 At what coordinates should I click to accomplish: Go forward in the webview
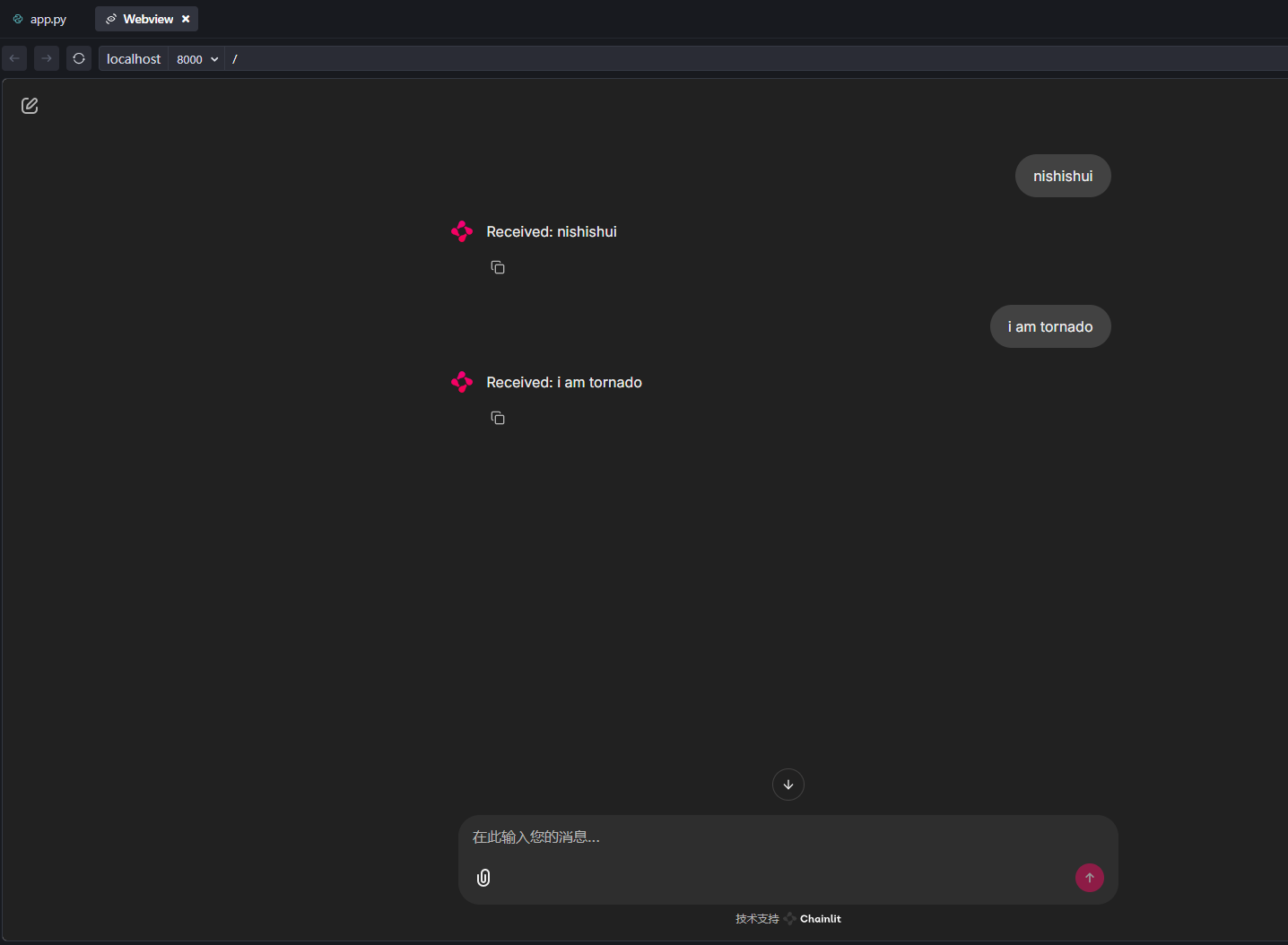click(47, 58)
